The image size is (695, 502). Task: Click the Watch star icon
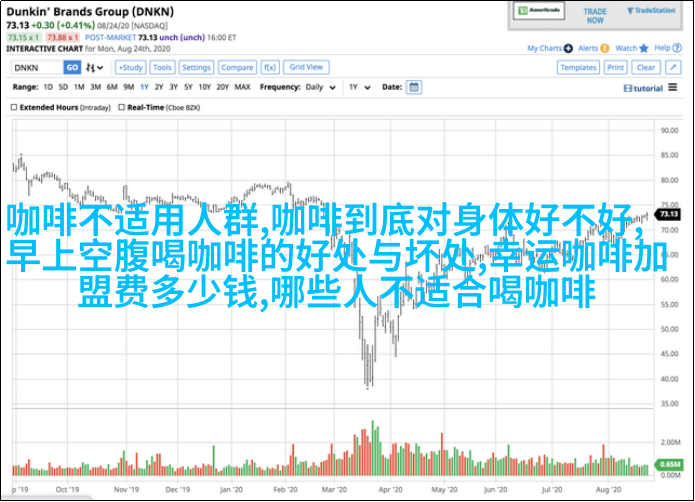pyautogui.click(x=644, y=48)
